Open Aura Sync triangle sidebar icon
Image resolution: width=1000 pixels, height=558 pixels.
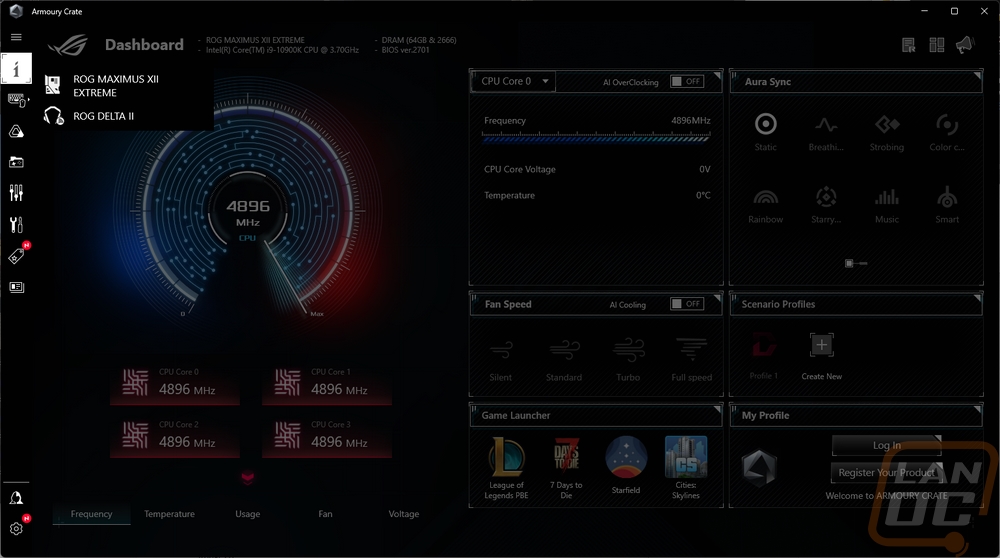point(17,131)
